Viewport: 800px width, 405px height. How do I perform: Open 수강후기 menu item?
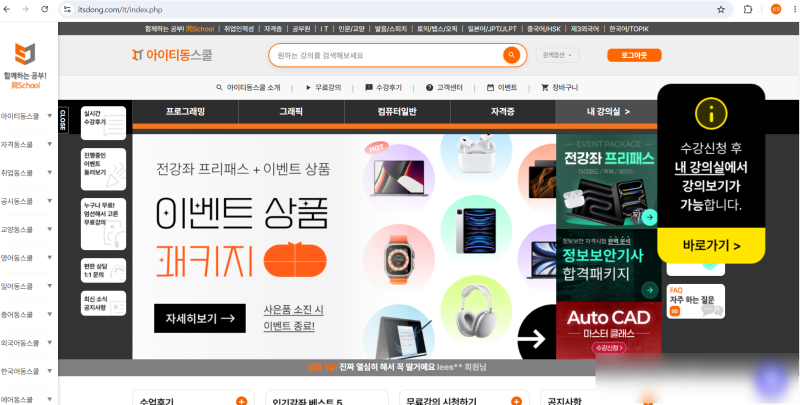384,88
